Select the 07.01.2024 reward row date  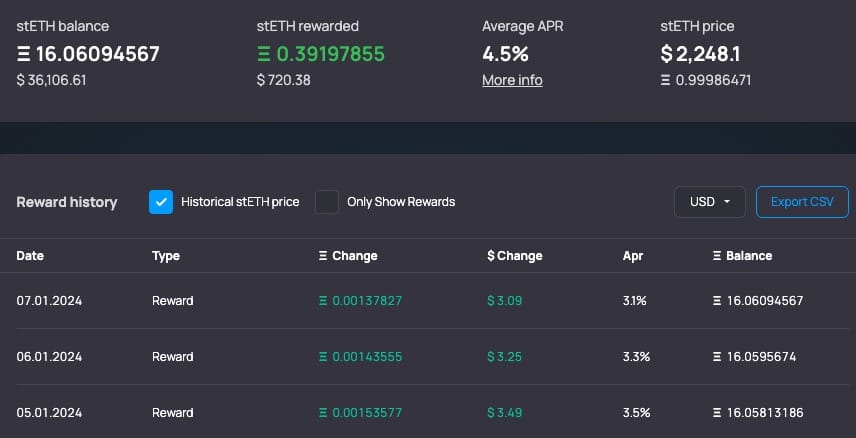coord(49,301)
